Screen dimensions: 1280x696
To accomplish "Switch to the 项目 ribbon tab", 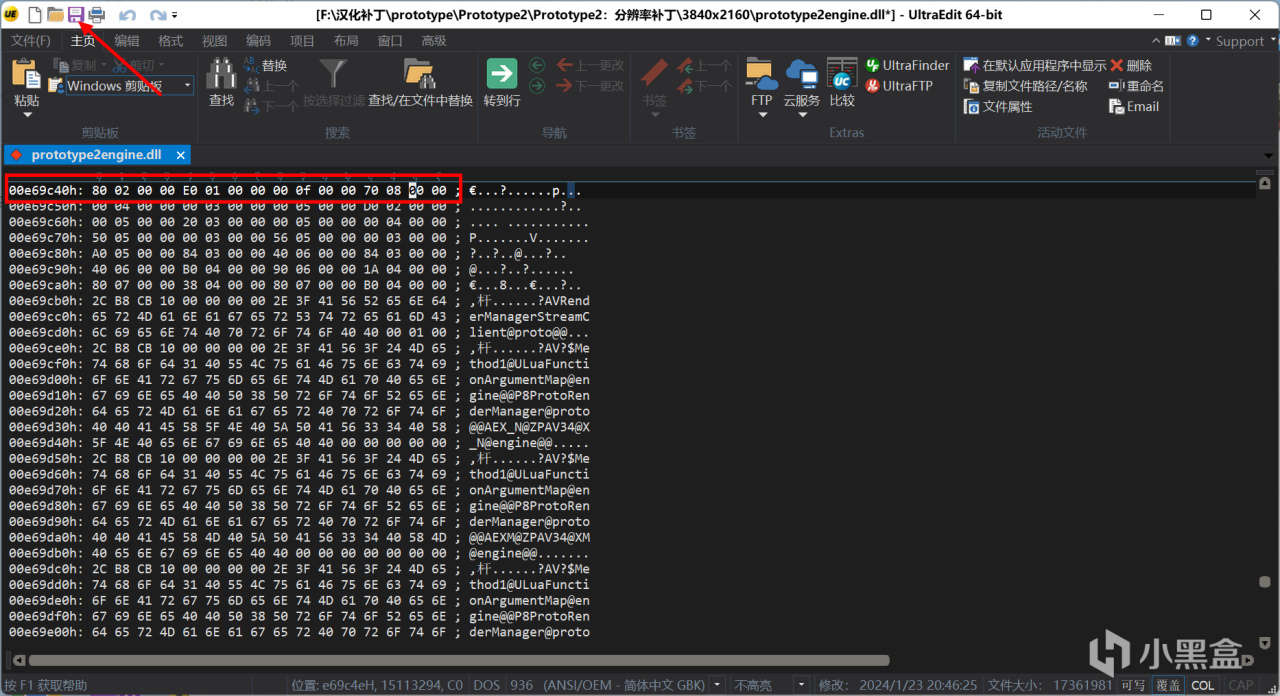I will [302, 41].
